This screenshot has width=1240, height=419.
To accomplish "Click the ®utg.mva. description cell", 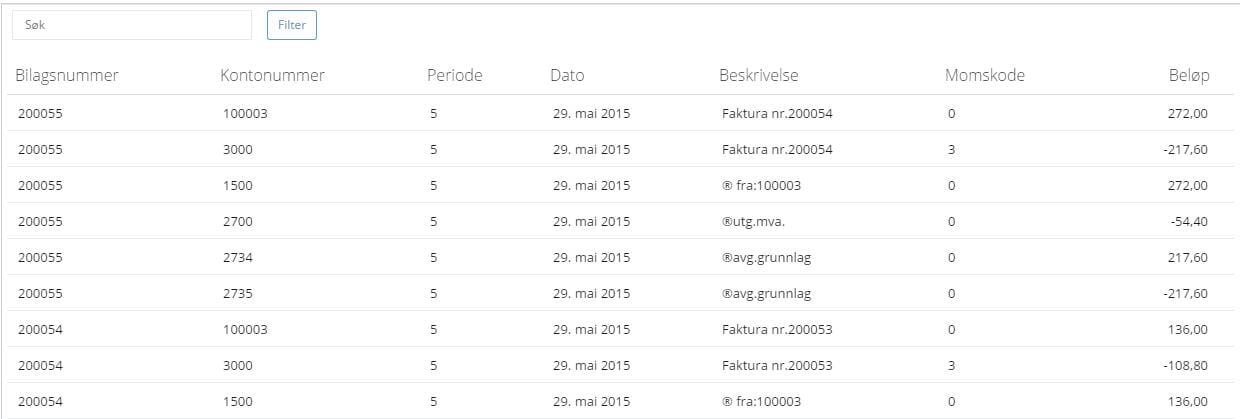I will click(x=754, y=222).
